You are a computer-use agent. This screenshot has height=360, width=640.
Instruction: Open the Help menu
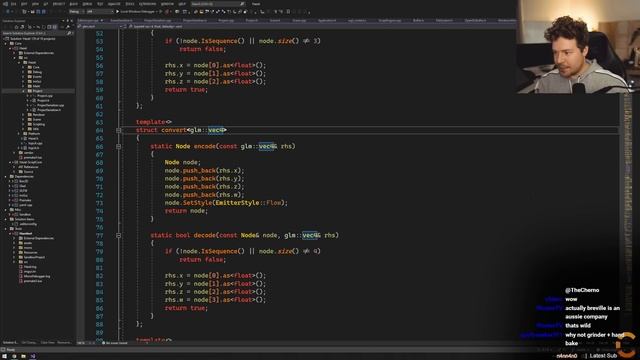click(x=182, y=4)
